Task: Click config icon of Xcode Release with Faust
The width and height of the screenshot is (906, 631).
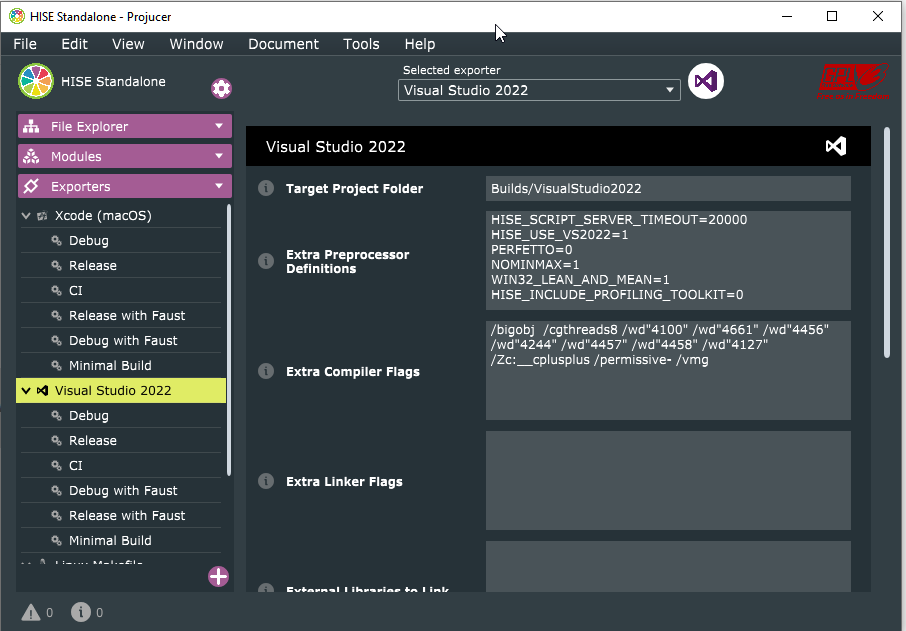Action: tap(57, 316)
